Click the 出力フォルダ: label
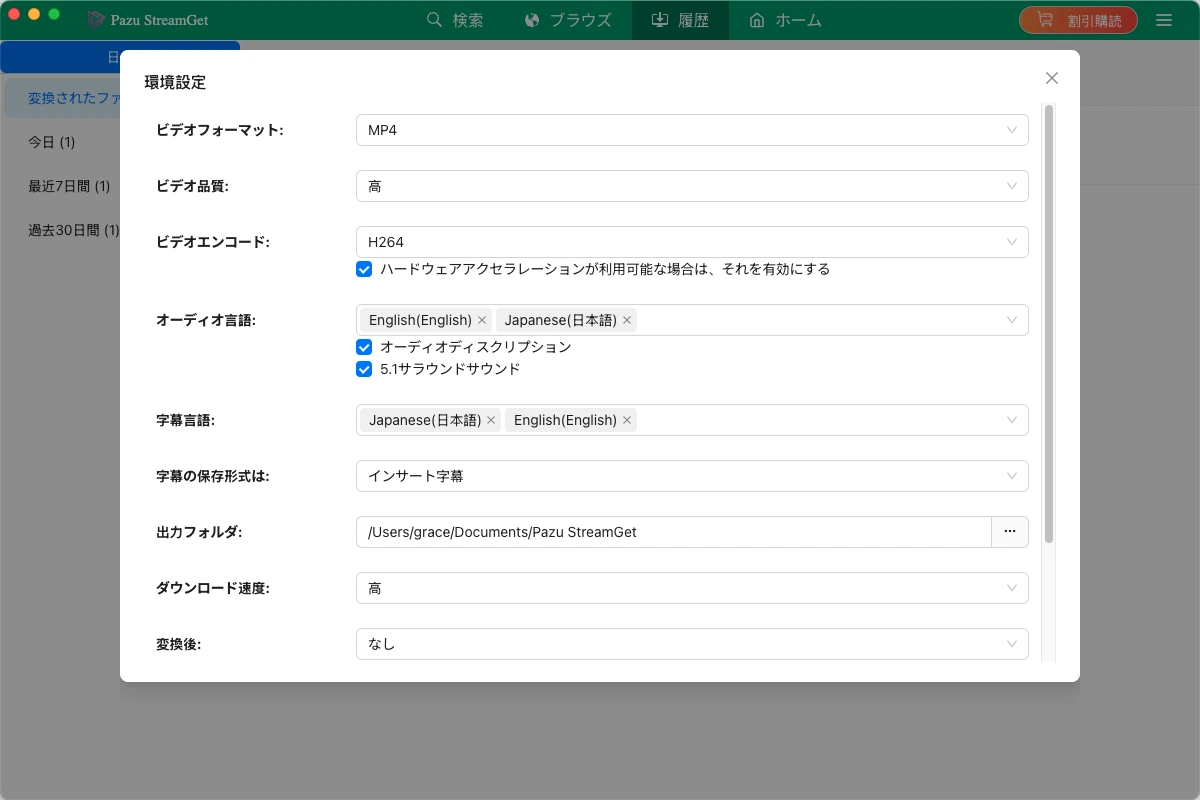 (x=199, y=532)
